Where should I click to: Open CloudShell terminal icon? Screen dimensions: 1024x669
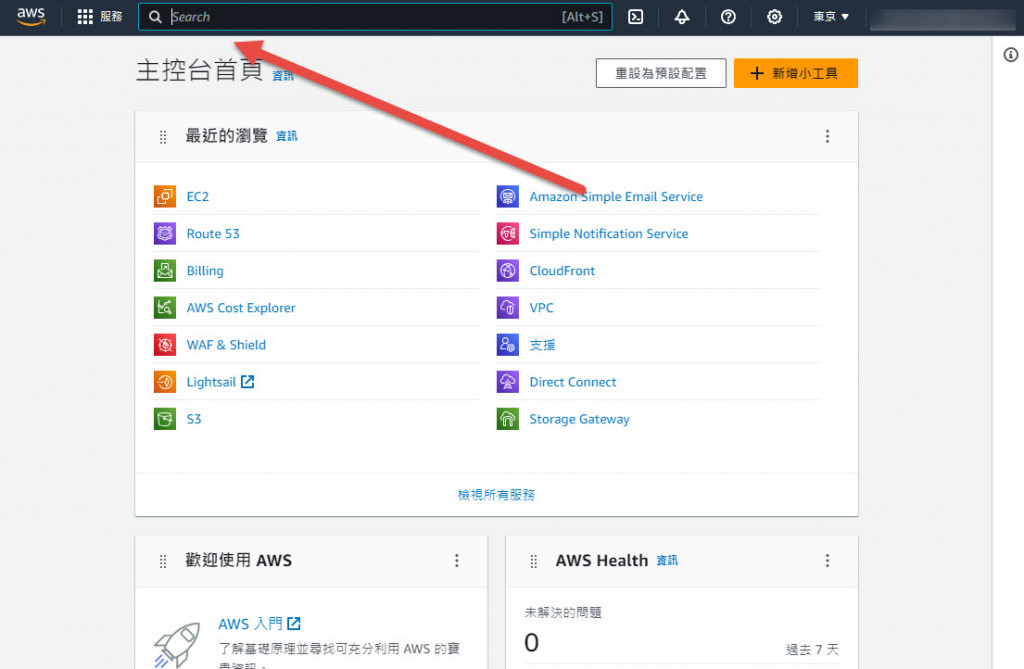(635, 17)
